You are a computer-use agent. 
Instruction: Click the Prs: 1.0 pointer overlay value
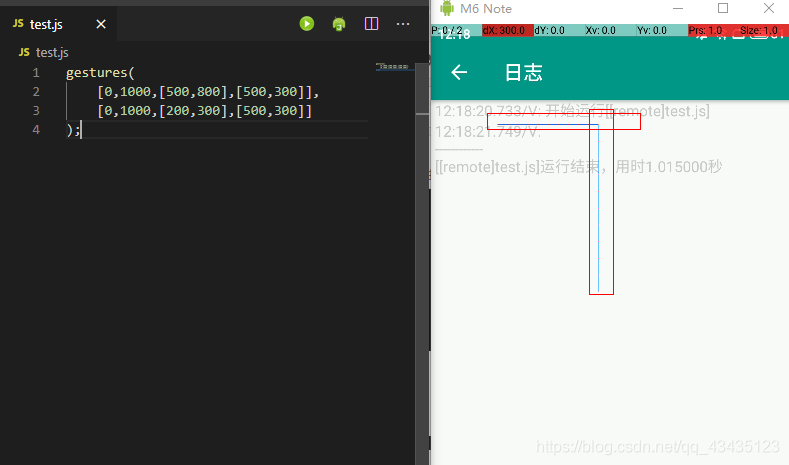(705, 30)
